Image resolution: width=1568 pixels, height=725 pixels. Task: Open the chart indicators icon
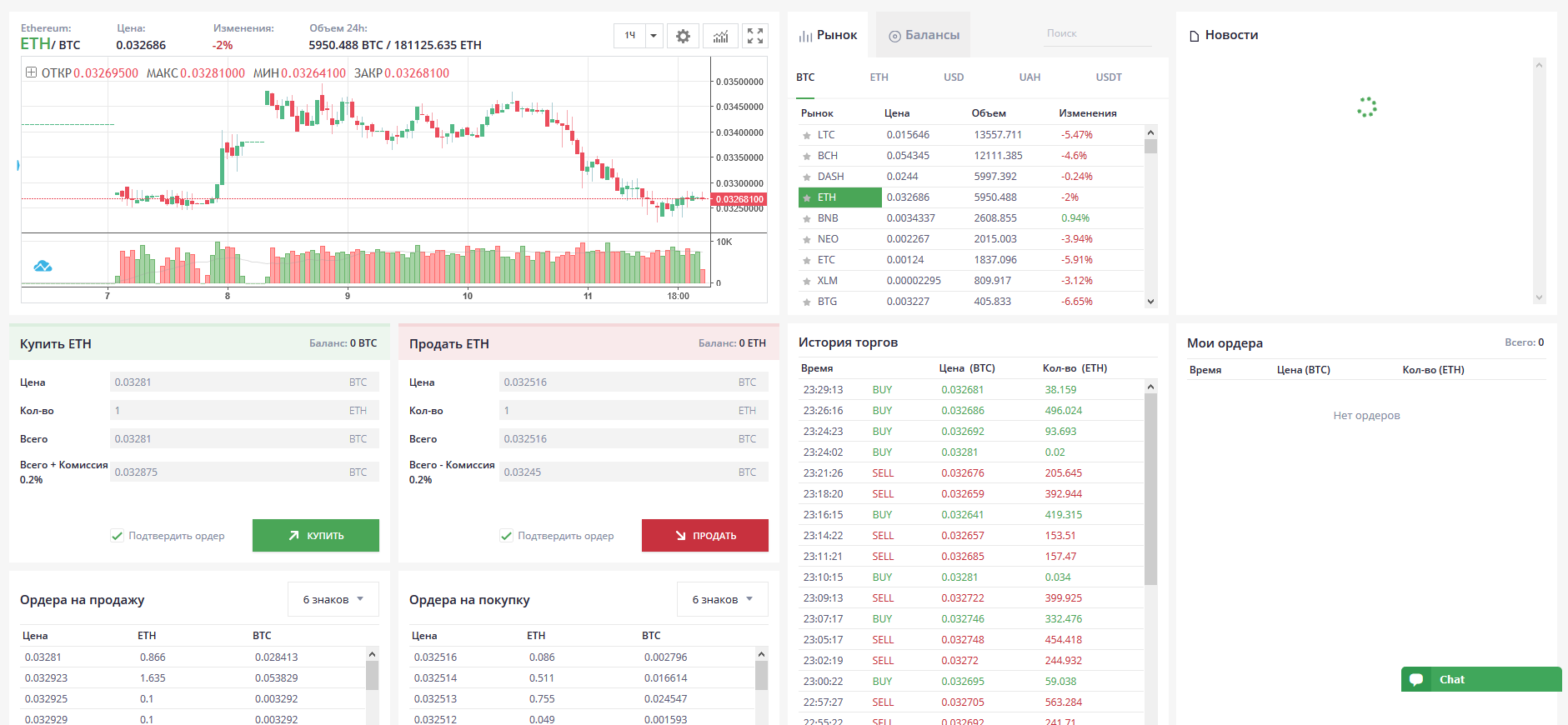pyautogui.click(x=720, y=36)
